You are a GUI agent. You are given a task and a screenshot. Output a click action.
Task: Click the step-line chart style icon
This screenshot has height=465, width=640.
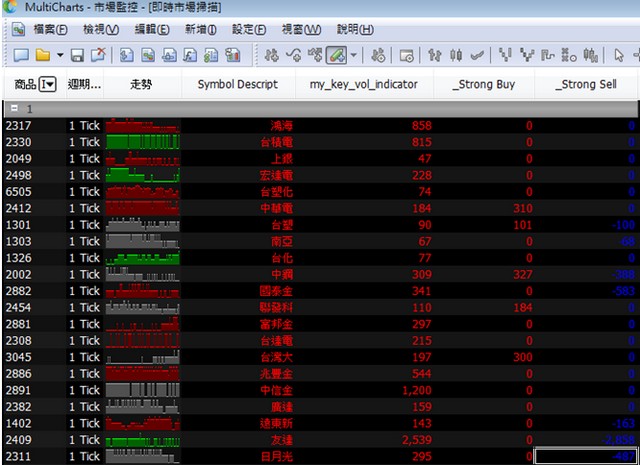click(x=548, y=55)
